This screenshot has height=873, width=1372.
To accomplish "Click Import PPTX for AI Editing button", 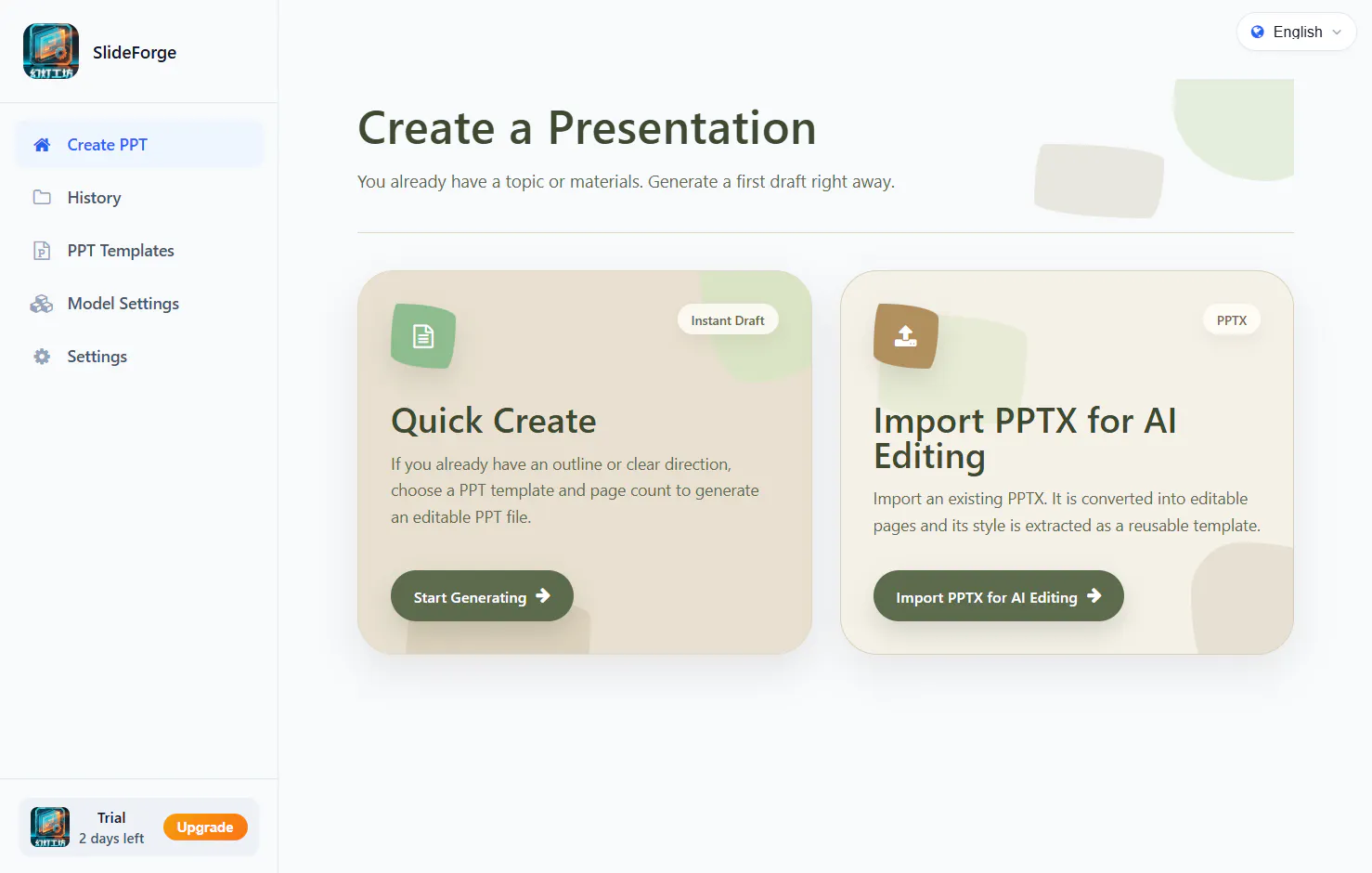I will point(999,596).
